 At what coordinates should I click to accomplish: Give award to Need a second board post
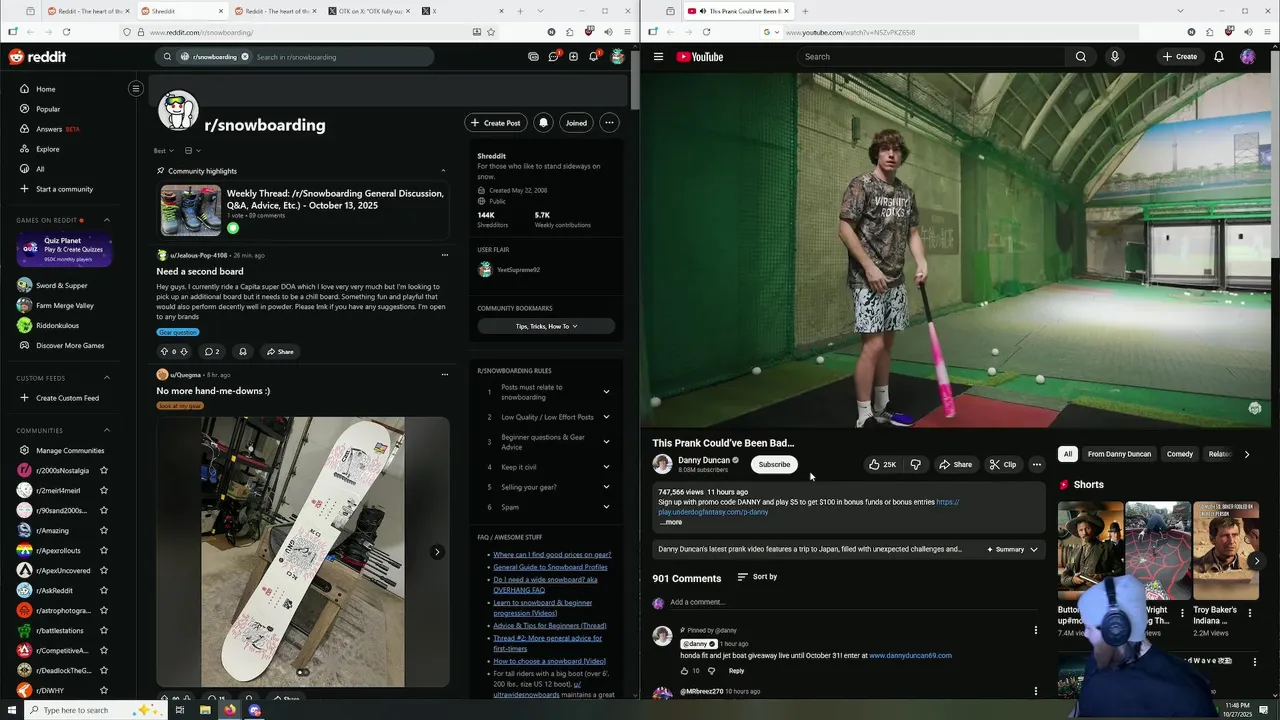242,352
